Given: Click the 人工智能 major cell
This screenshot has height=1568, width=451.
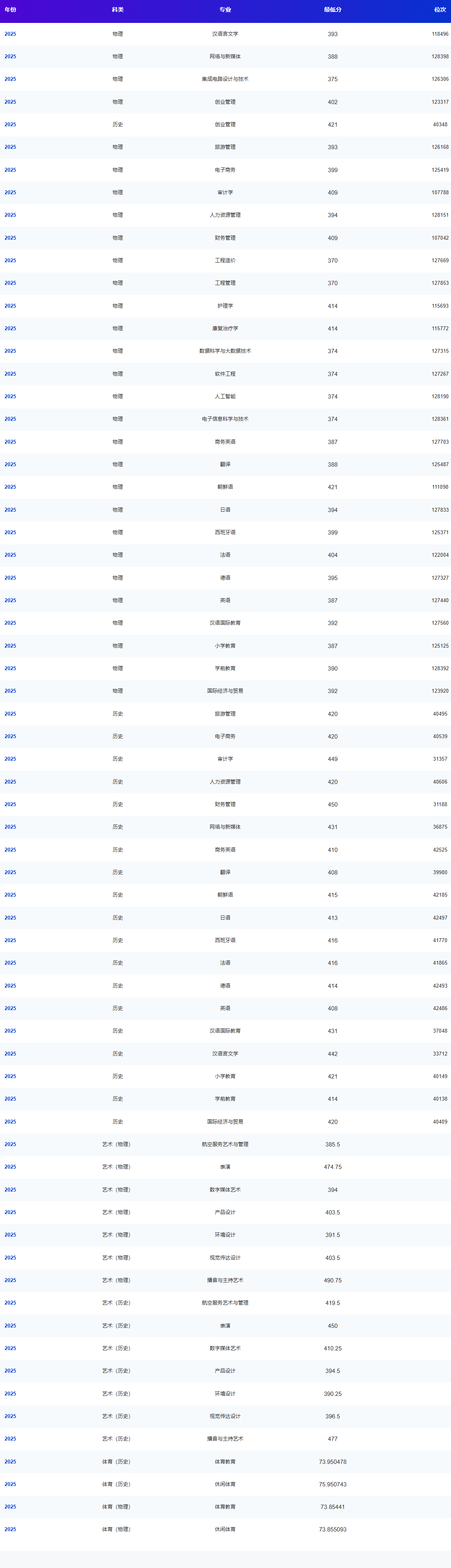Looking at the screenshot, I should click(225, 397).
